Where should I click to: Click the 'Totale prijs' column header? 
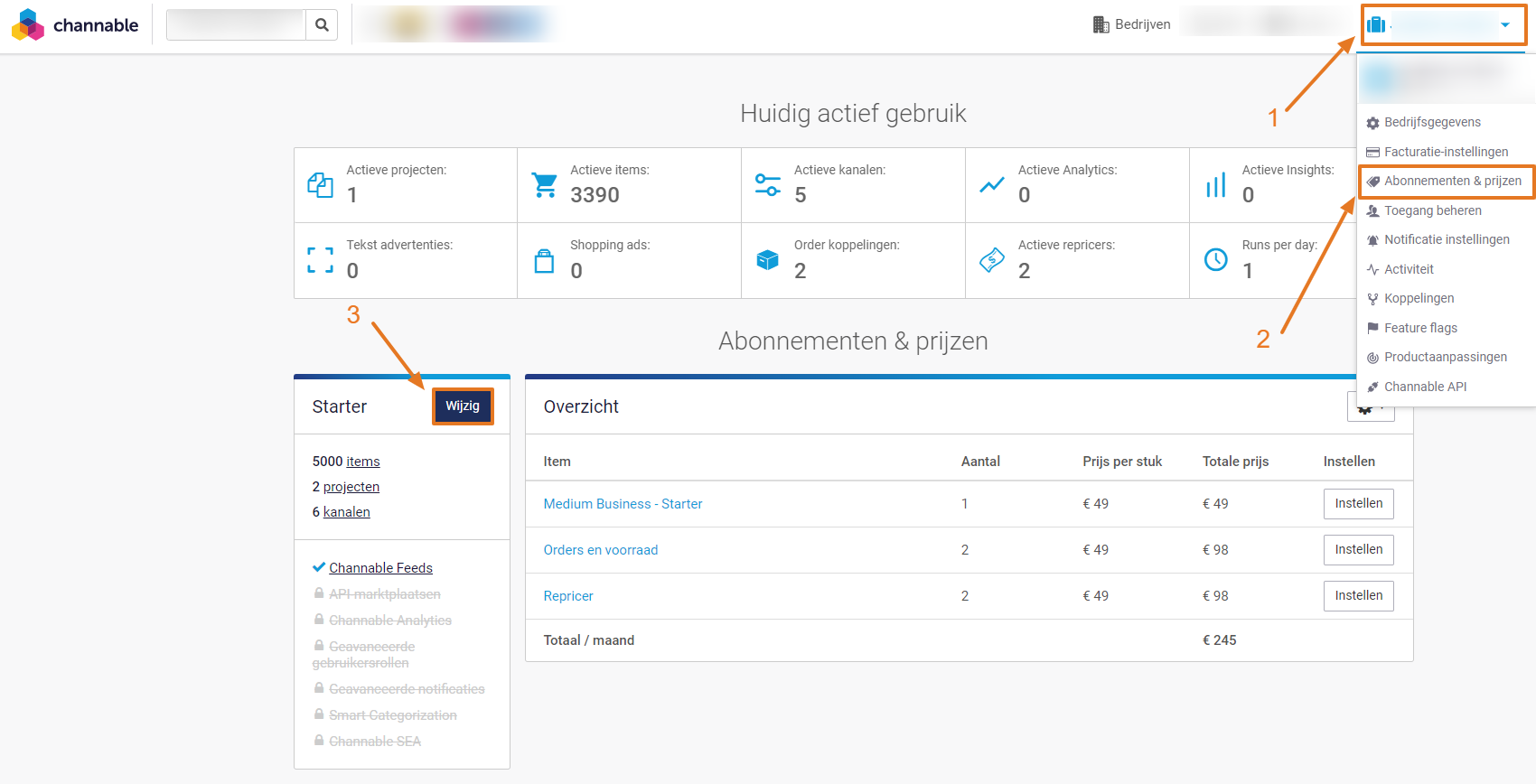[1235, 462]
